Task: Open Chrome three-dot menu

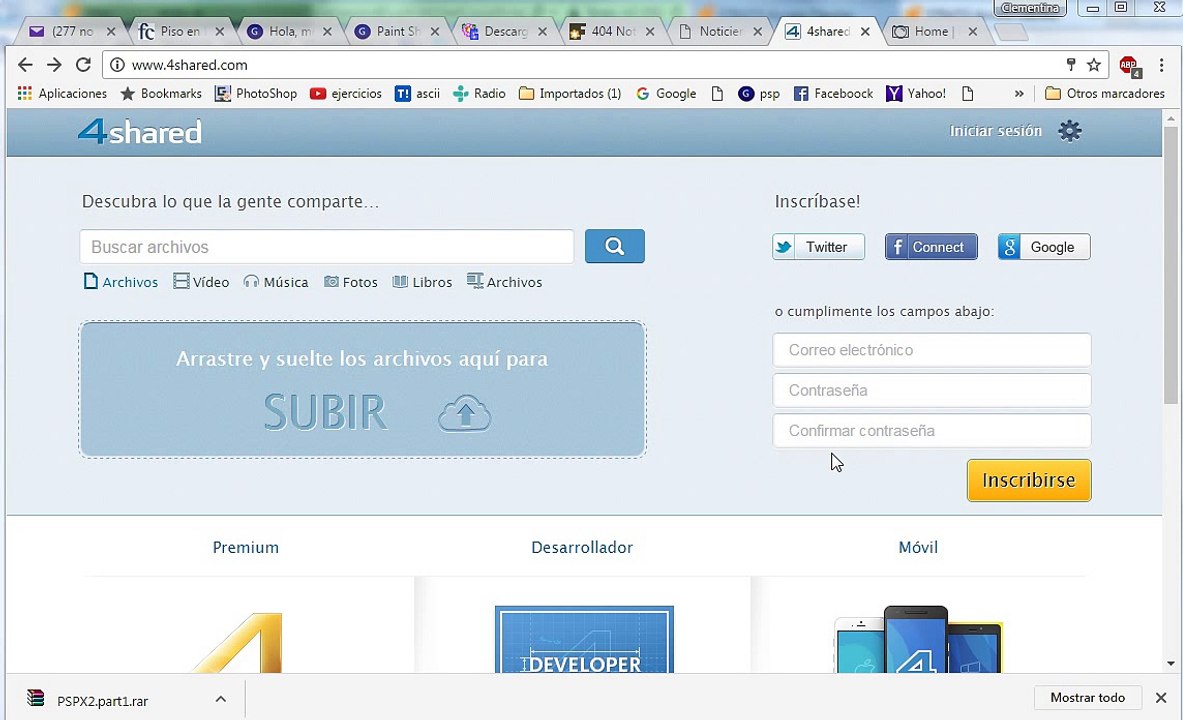Action: (x=1162, y=65)
